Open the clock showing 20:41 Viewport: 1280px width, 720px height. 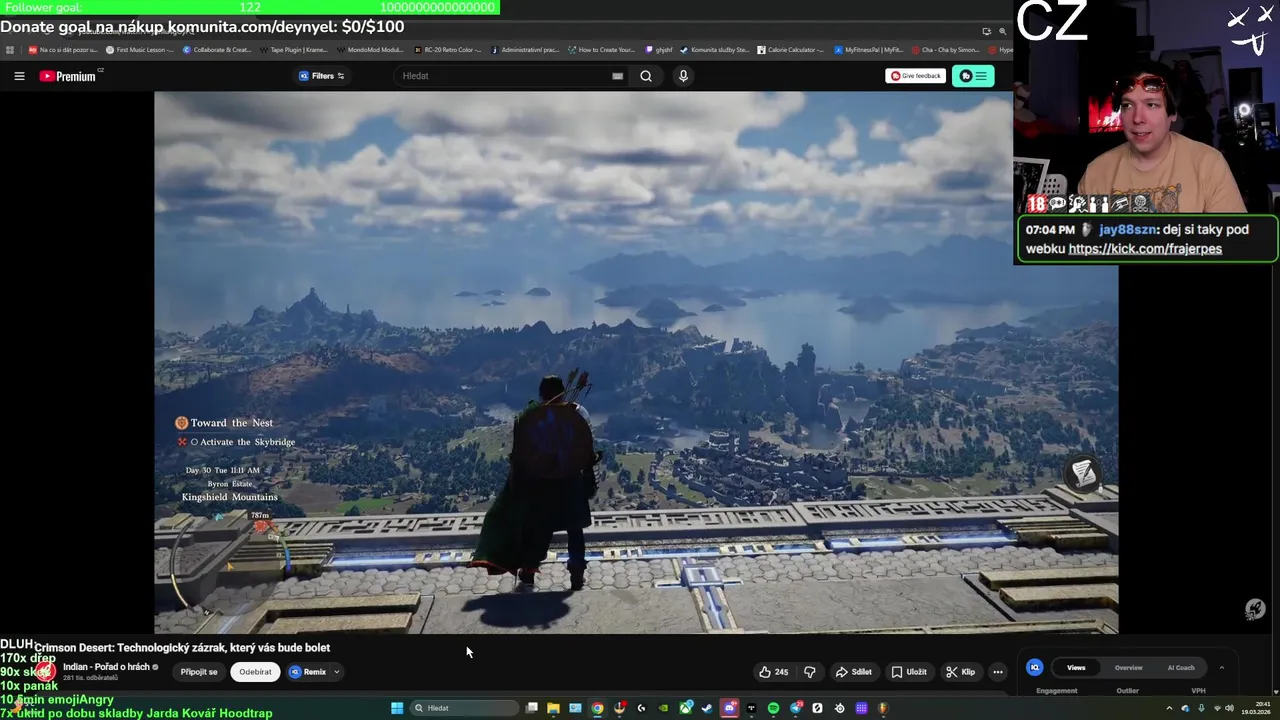click(1255, 708)
